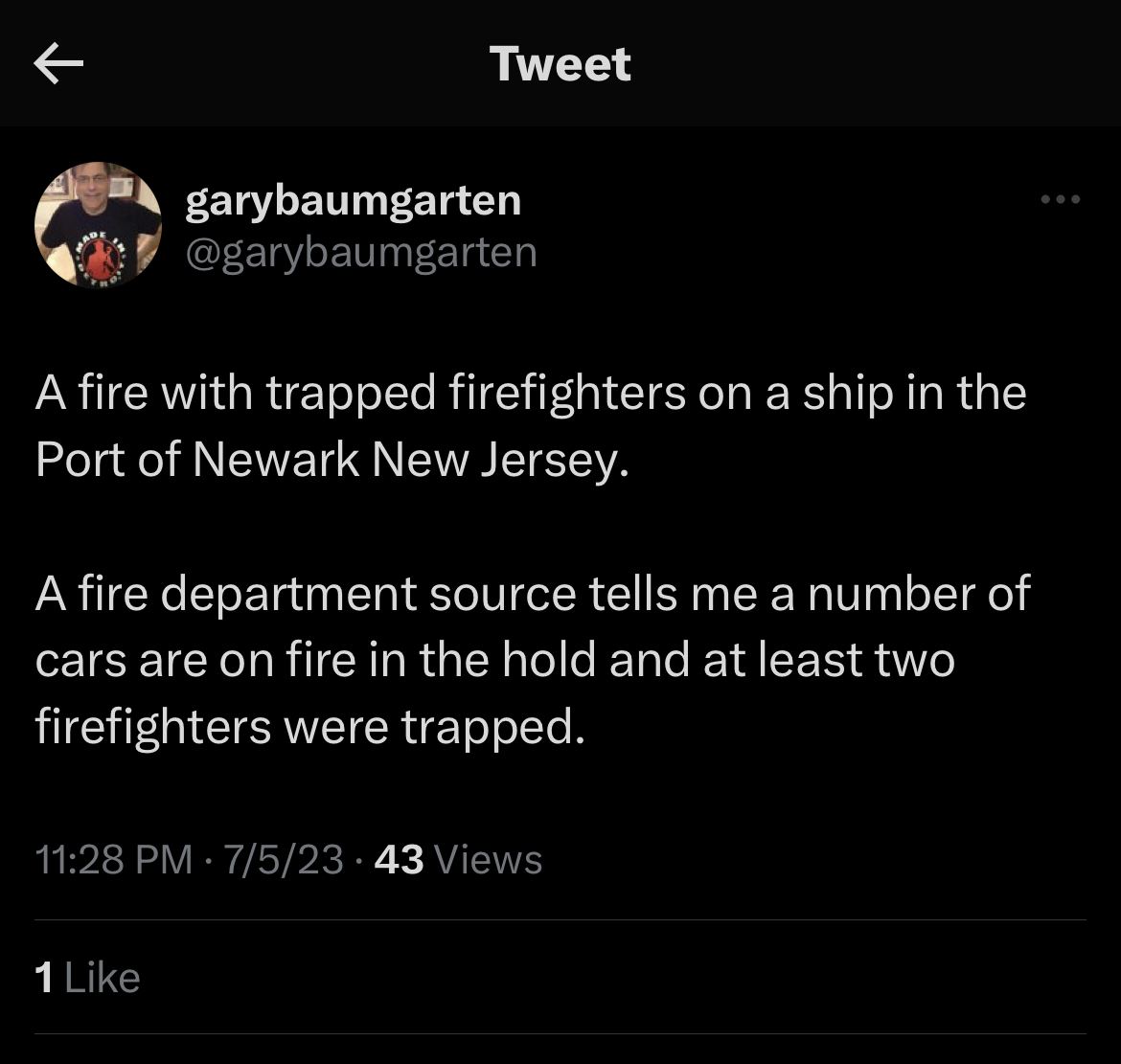This screenshot has height=1064, width=1121.
Task: Open the @garybaumgarten handle link
Action: click(360, 253)
